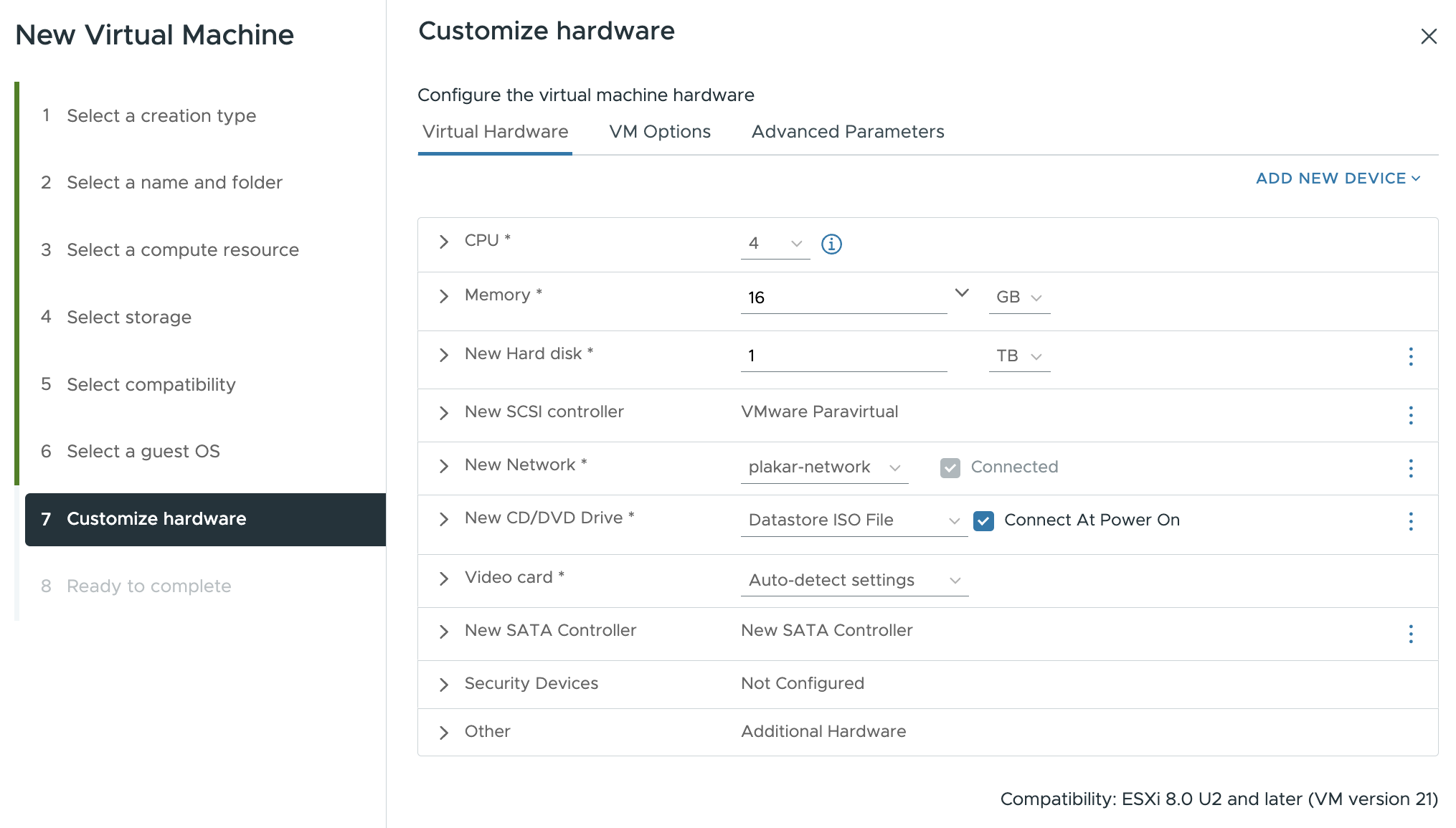This screenshot has width=1456, height=828.
Task: Click the ESXi compatibility text
Action: point(1219,799)
